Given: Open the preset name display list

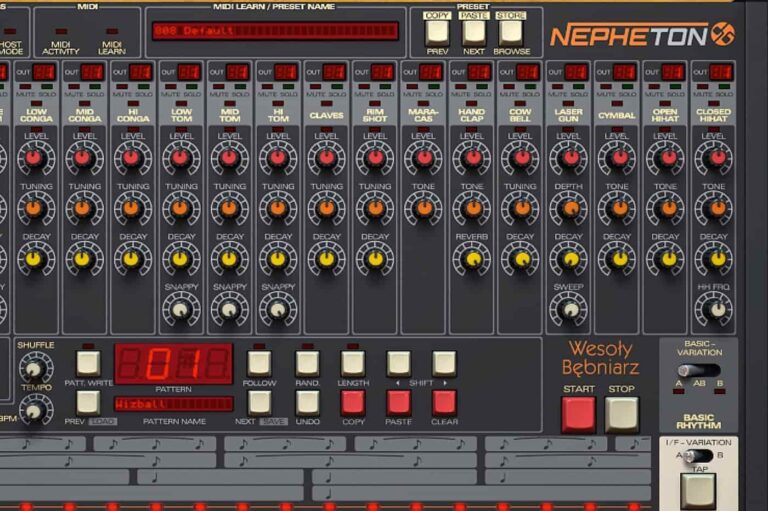Looking at the screenshot, I should coord(274,31).
